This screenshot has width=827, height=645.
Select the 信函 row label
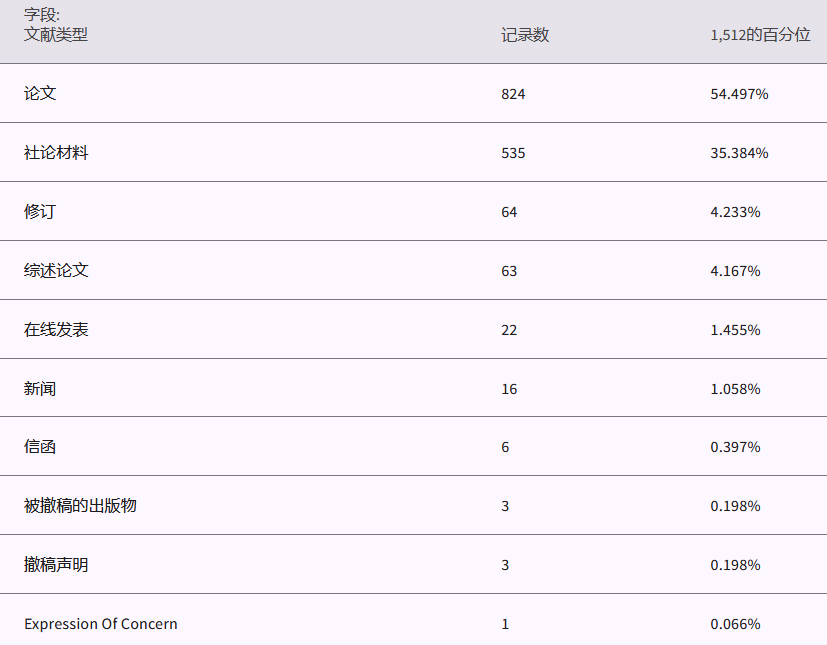[40, 447]
